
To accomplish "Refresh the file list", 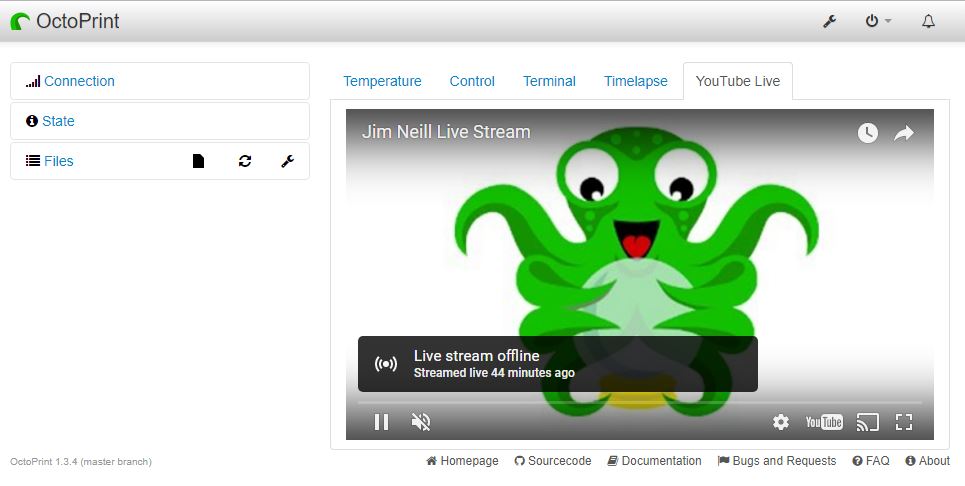I will 245,161.
